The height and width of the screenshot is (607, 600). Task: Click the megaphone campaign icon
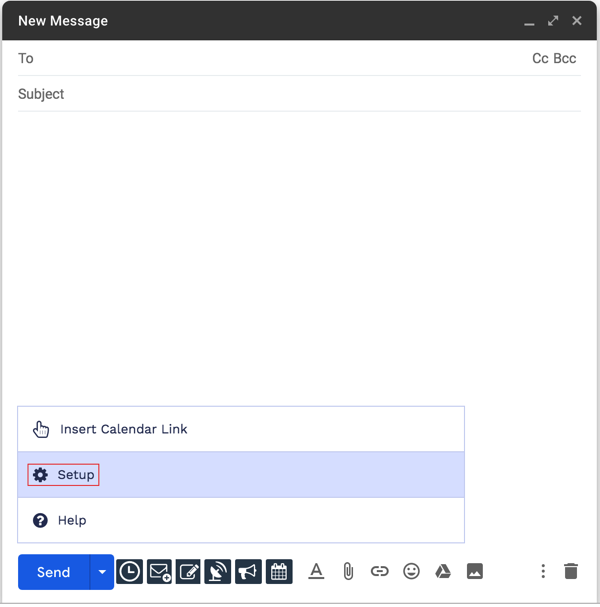coord(249,572)
